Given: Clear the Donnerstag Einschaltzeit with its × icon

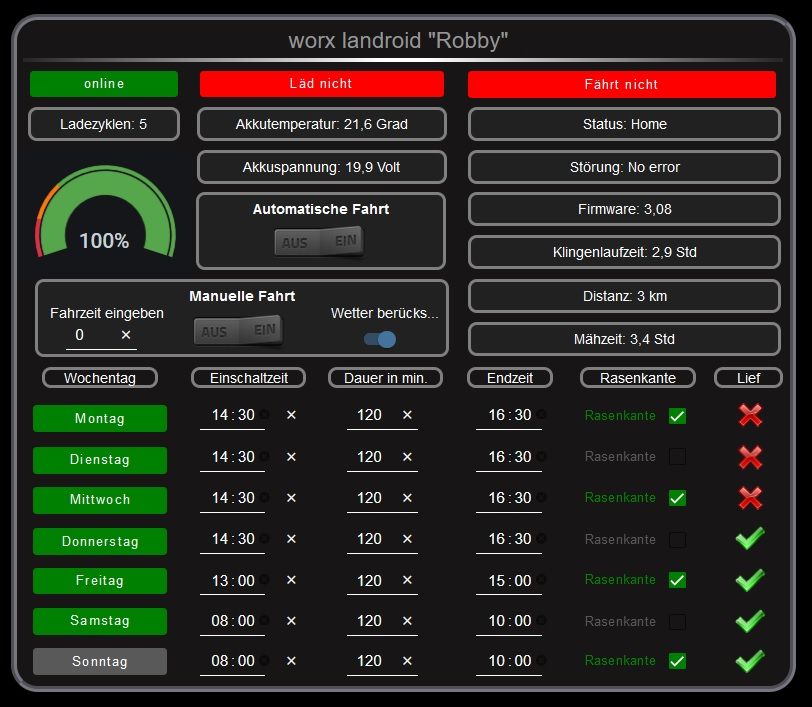Looking at the screenshot, I should [291, 539].
